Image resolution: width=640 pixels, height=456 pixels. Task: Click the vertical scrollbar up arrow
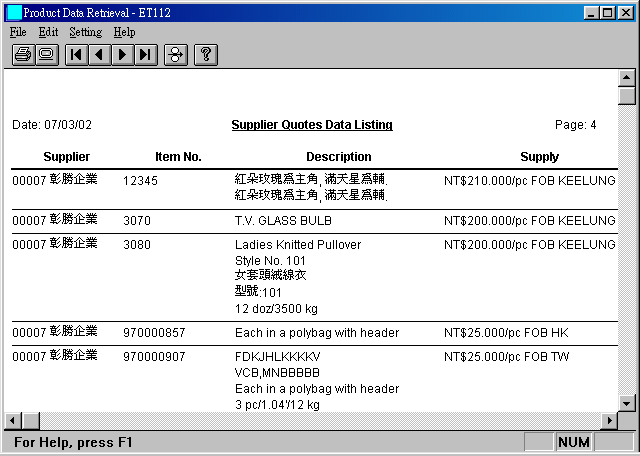(x=627, y=78)
